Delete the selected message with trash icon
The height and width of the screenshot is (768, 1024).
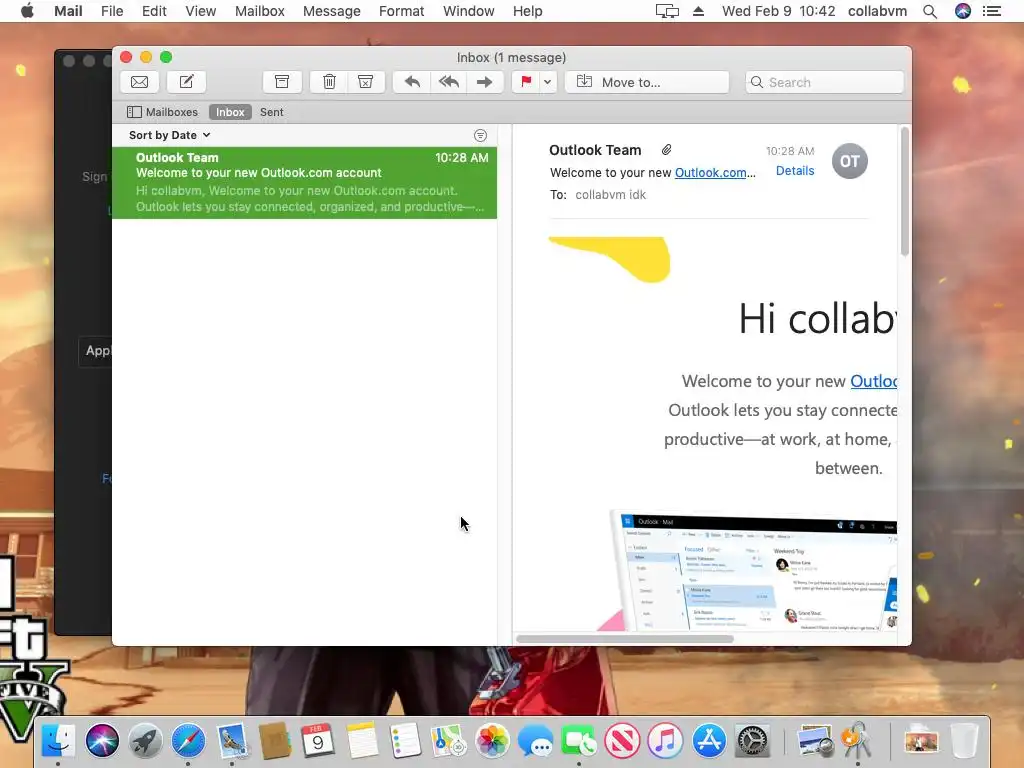click(x=329, y=82)
